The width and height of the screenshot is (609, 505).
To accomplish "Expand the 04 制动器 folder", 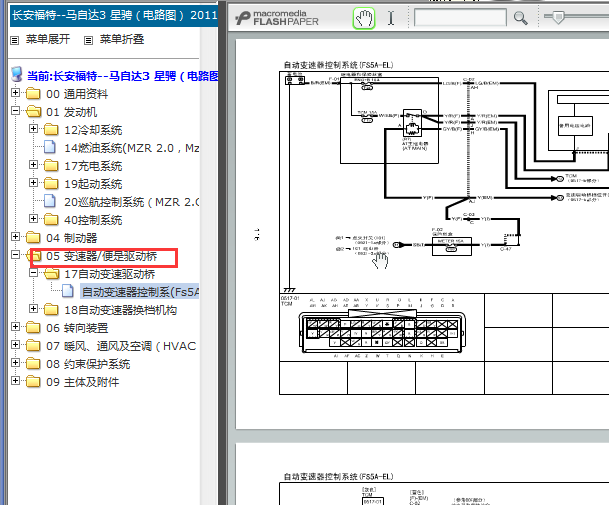I will coord(15,237).
